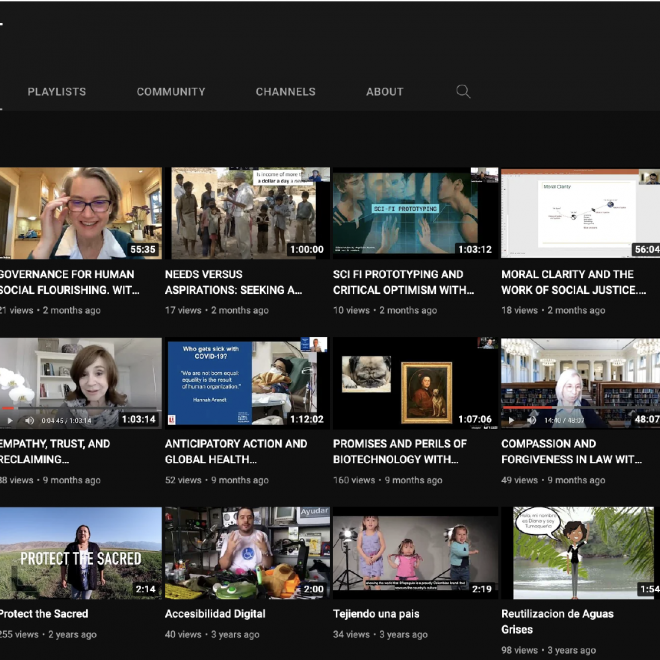Click Promises and Perils of Biotechnology title
Image resolution: width=660 pixels, height=660 pixels.
pos(400,452)
